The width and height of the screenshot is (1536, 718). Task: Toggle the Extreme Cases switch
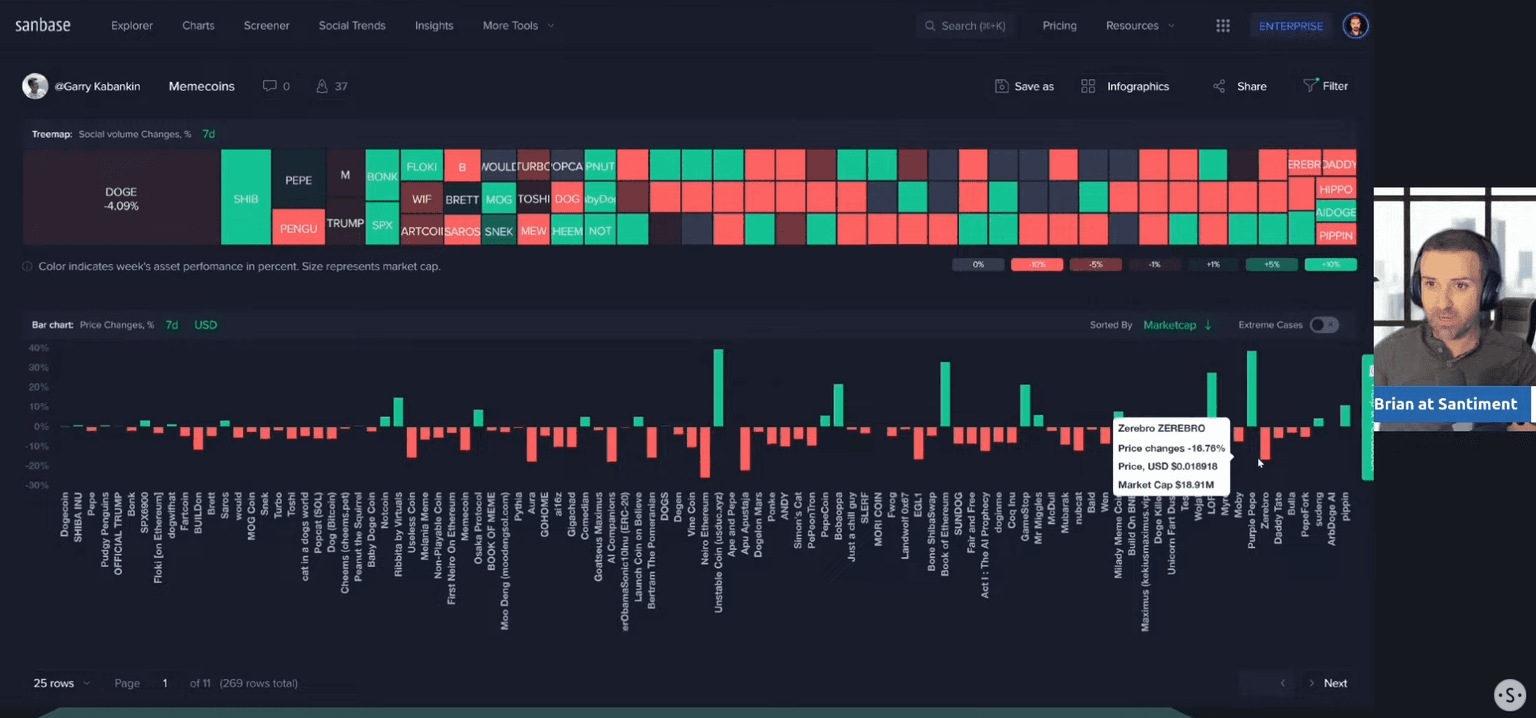point(1323,325)
